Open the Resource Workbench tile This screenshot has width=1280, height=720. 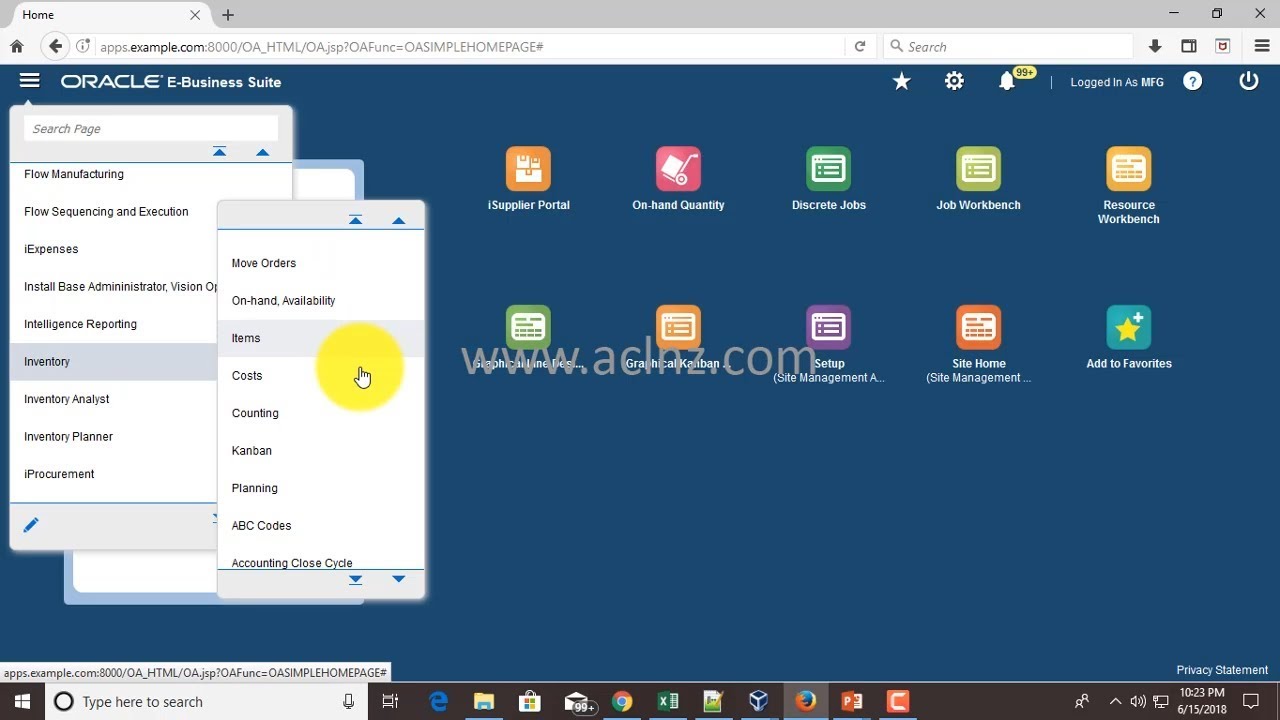click(x=1128, y=169)
